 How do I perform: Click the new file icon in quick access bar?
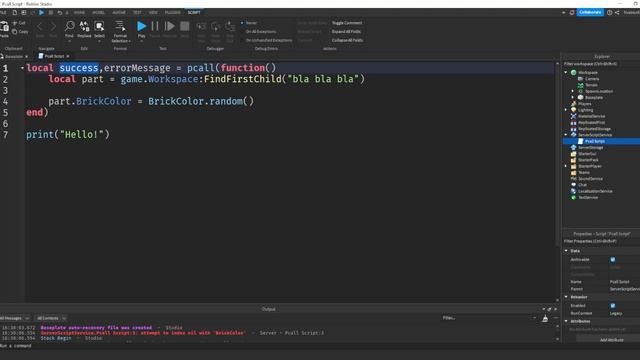point(14,13)
